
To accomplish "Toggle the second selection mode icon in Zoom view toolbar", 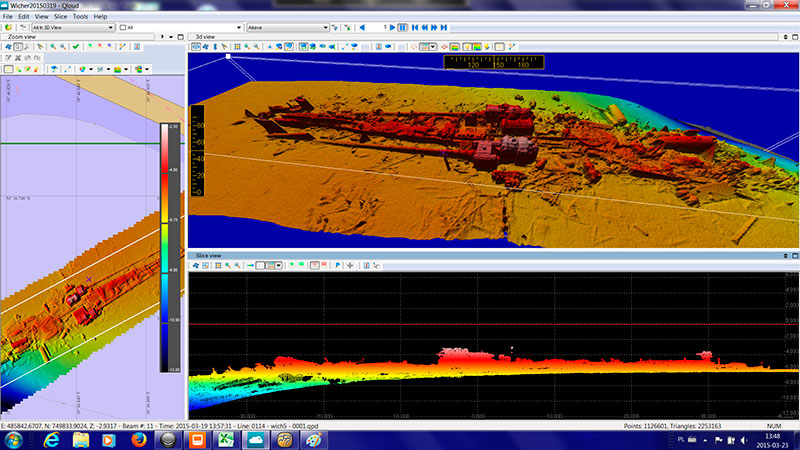I will click(19, 47).
